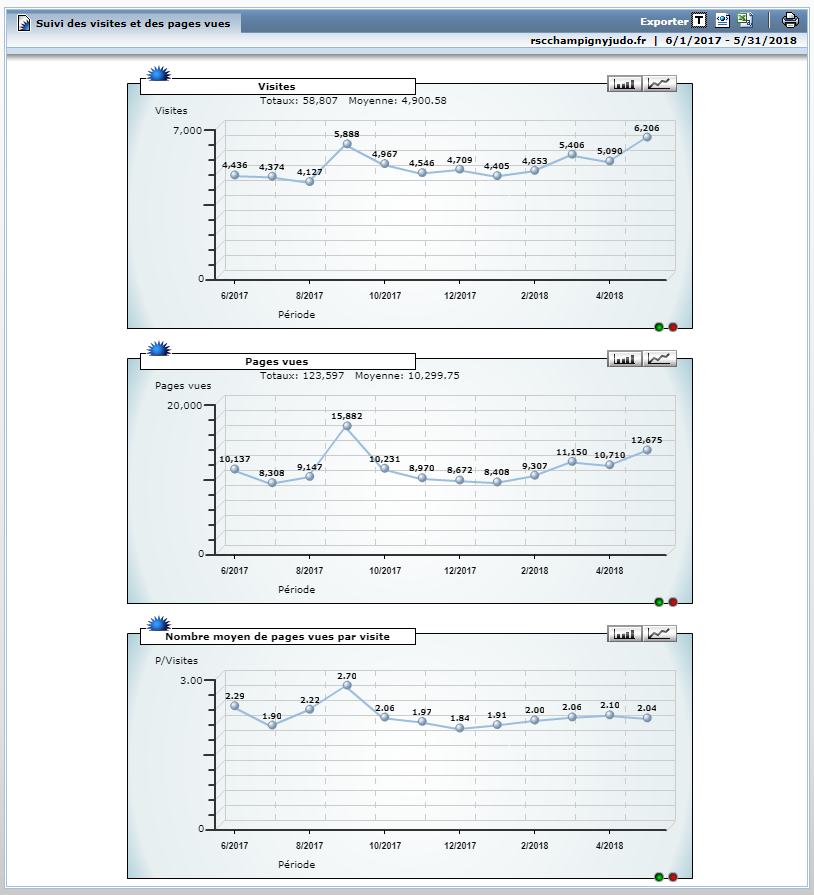Export report to Excel icon
Viewport: 814px width, 895px height.
[744, 21]
